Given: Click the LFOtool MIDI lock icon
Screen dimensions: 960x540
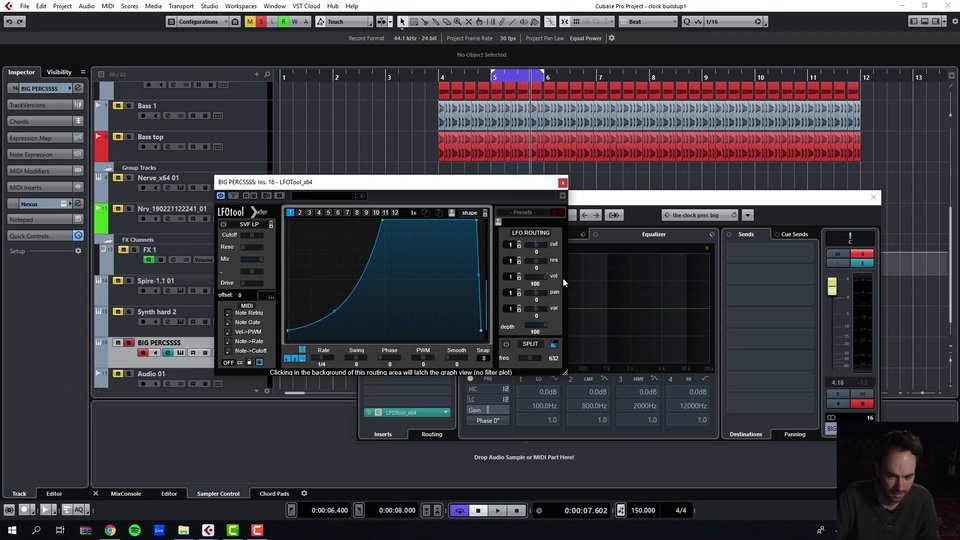Looking at the screenshot, I should 249,362.
